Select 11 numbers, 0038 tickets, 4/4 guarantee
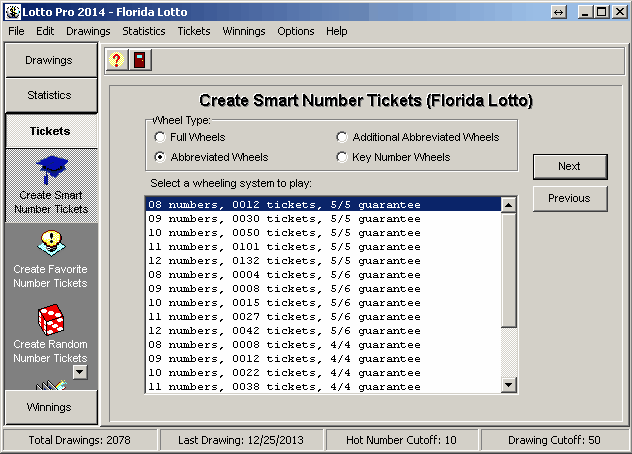 [x=323, y=386]
